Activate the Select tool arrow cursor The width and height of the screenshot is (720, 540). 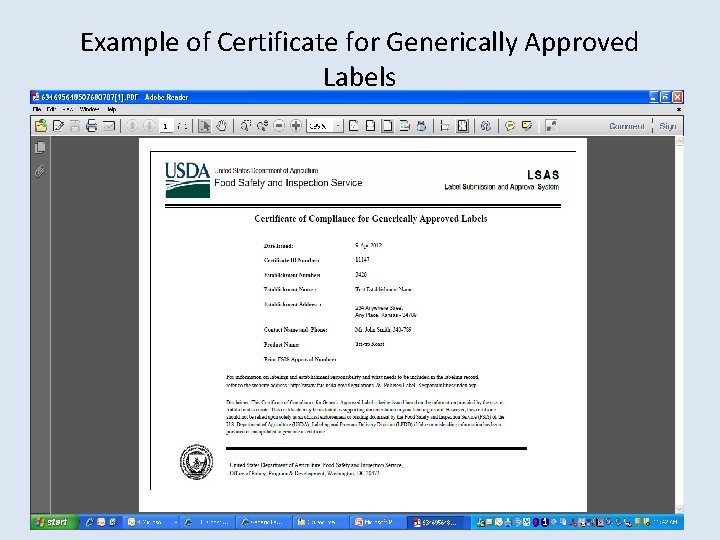tap(204, 125)
